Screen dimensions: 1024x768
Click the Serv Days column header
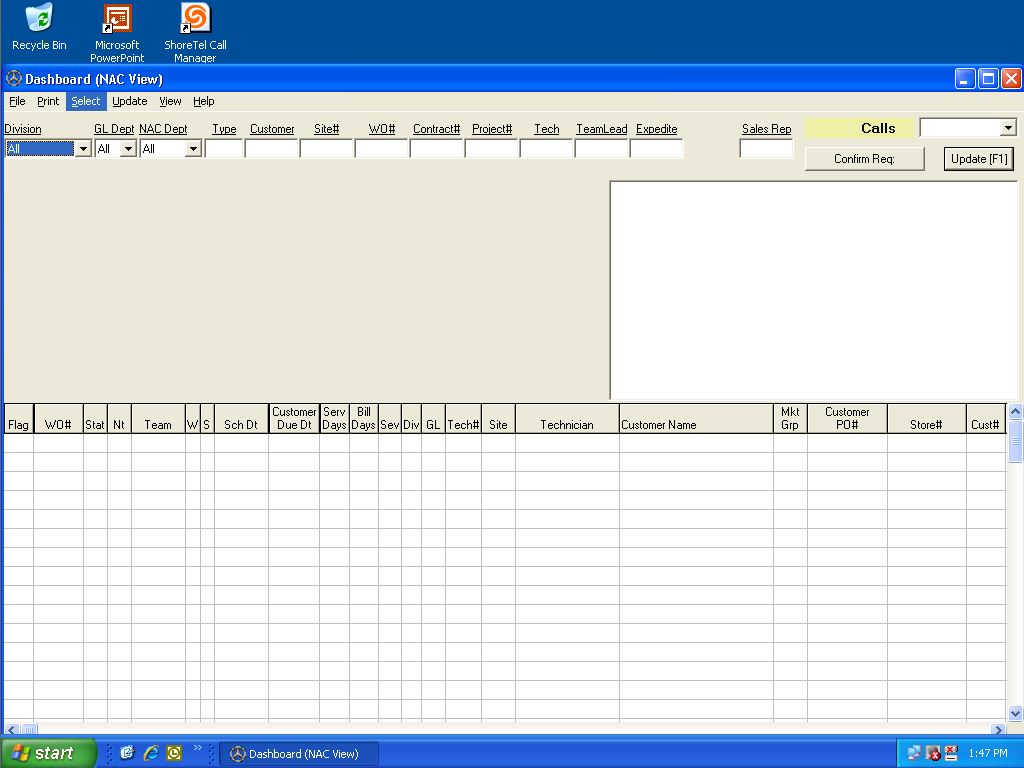(x=334, y=419)
